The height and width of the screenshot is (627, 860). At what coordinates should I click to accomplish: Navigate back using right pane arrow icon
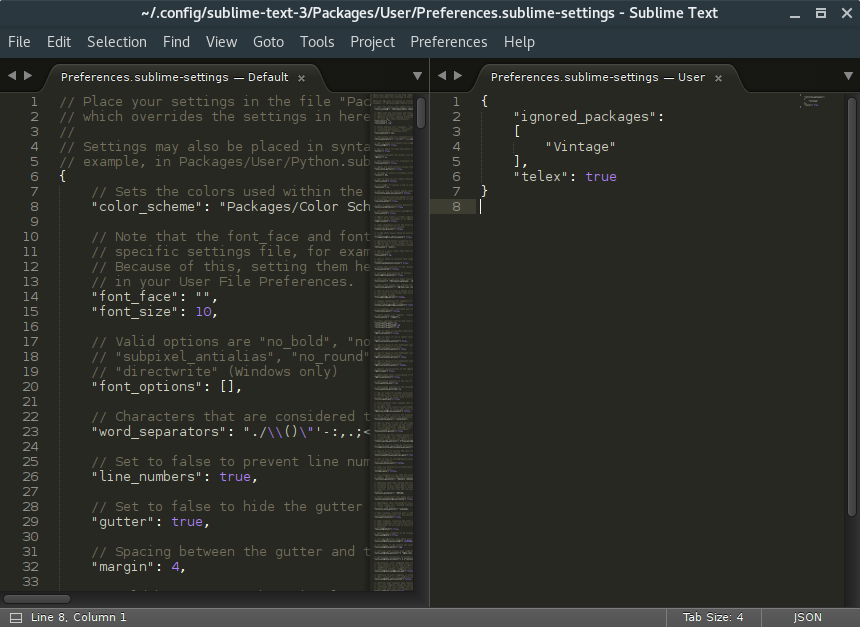(x=442, y=74)
